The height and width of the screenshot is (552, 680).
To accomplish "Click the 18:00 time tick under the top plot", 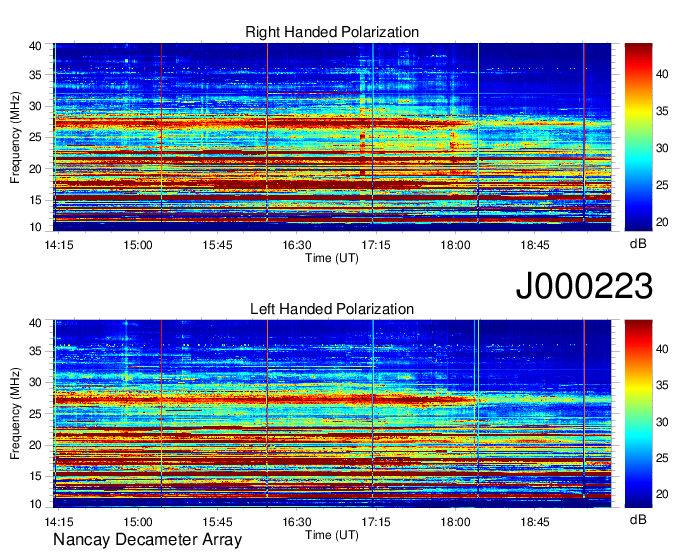I will [x=455, y=245].
